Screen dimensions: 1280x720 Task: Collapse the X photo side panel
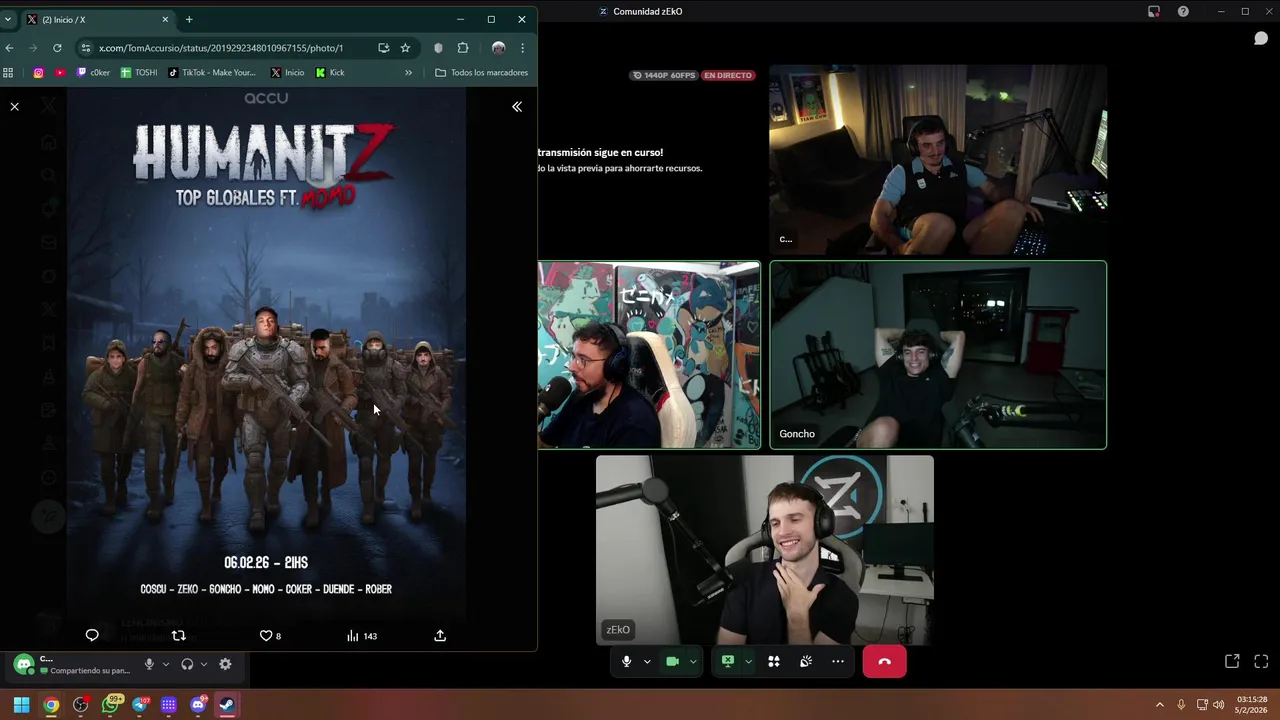click(517, 106)
